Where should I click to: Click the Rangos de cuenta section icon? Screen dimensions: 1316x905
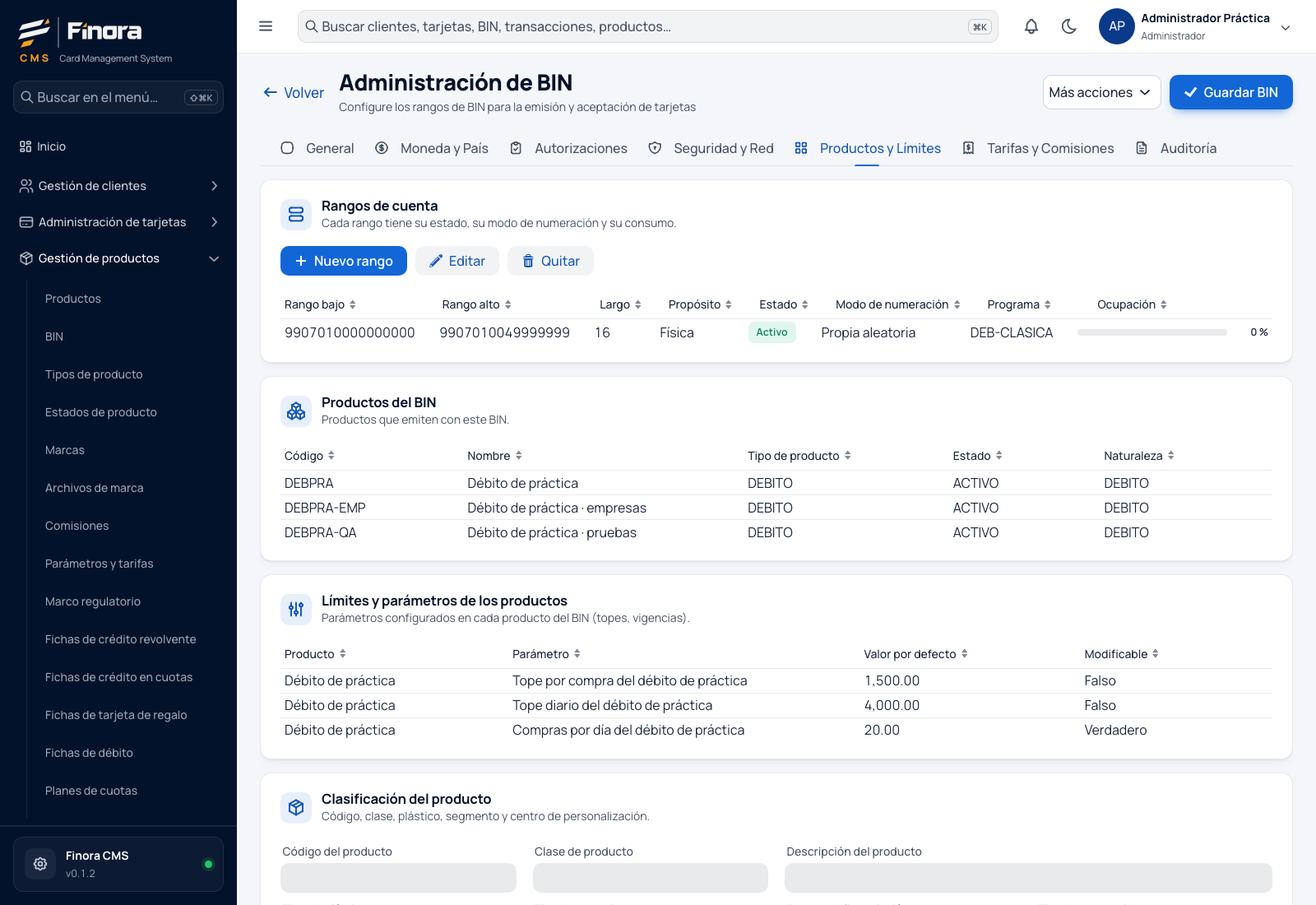296,215
